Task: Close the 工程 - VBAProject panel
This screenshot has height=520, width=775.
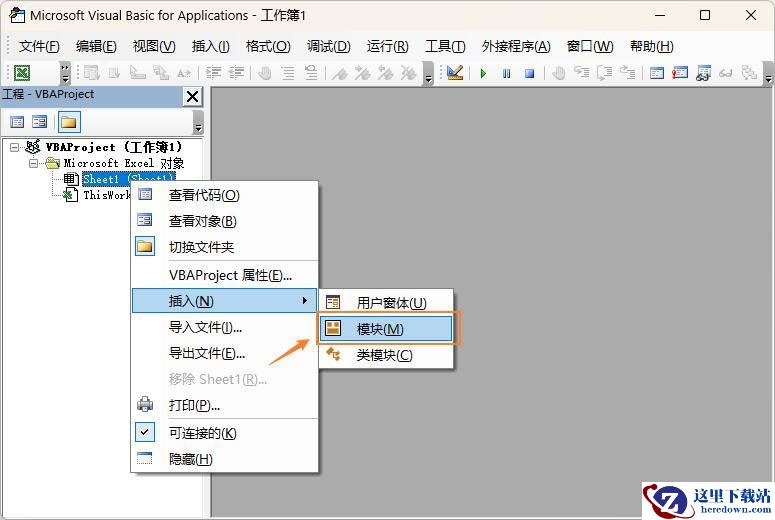Action: coord(193,96)
